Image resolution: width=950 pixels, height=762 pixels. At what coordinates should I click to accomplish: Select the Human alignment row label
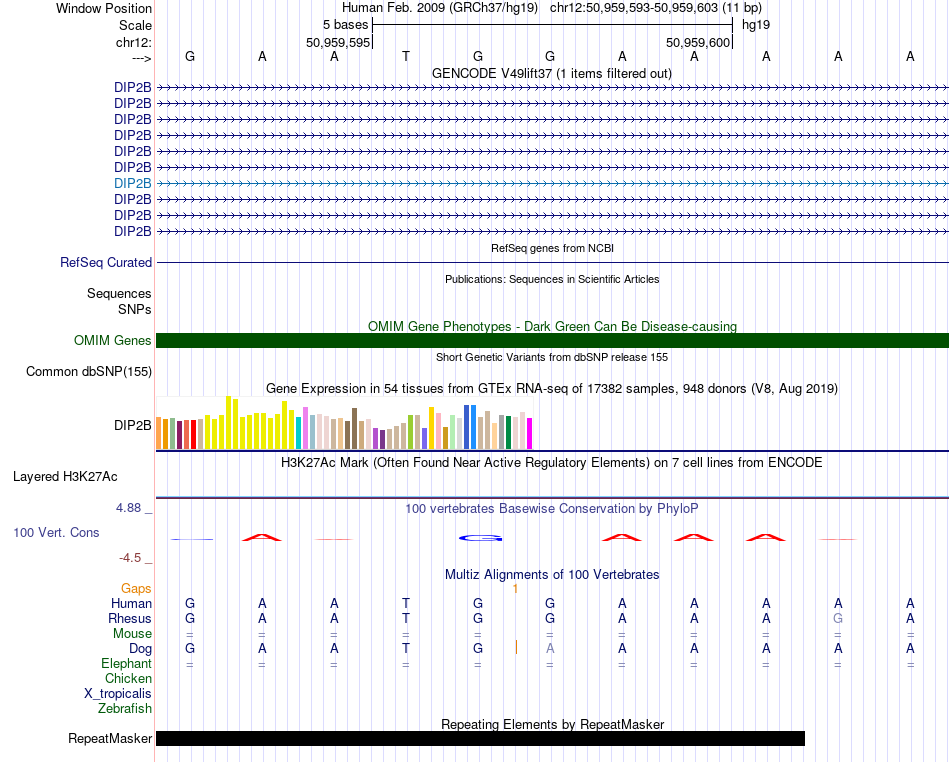[x=131, y=603]
